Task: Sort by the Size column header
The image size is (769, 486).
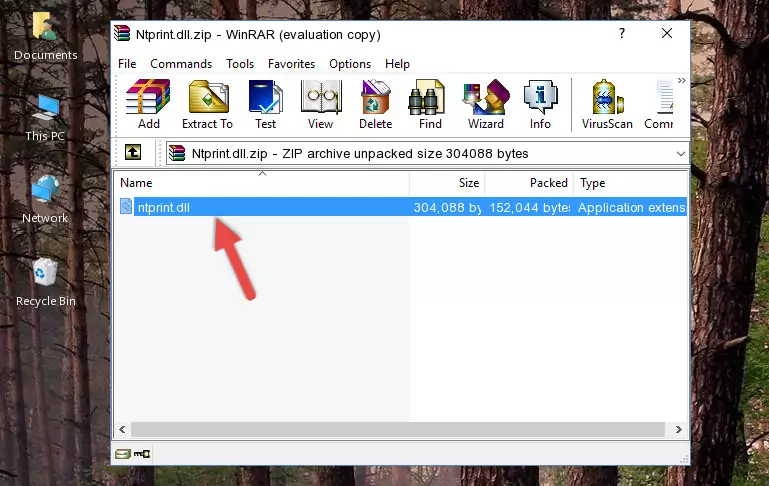Action: pyautogui.click(x=447, y=183)
